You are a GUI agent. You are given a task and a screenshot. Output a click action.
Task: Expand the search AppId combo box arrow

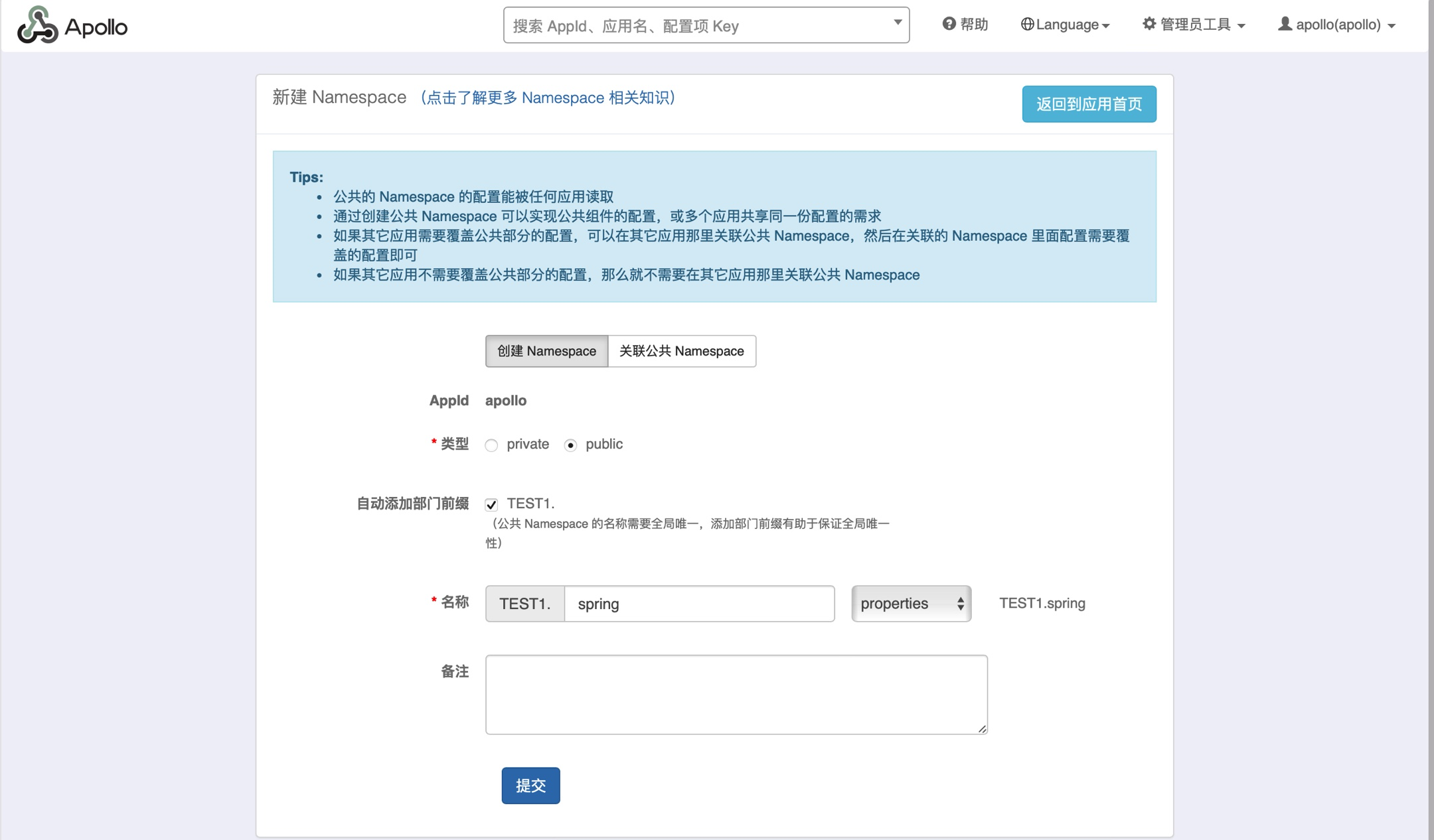click(898, 23)
